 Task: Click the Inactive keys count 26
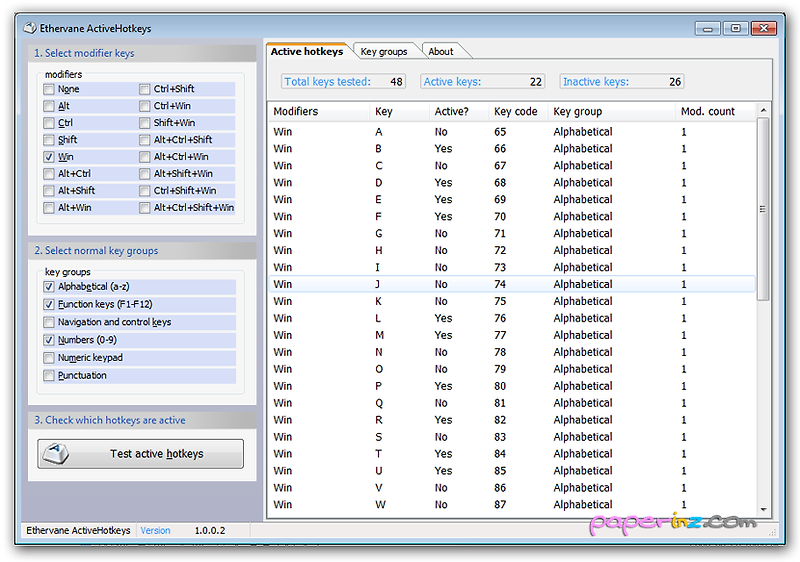[674, 82]
